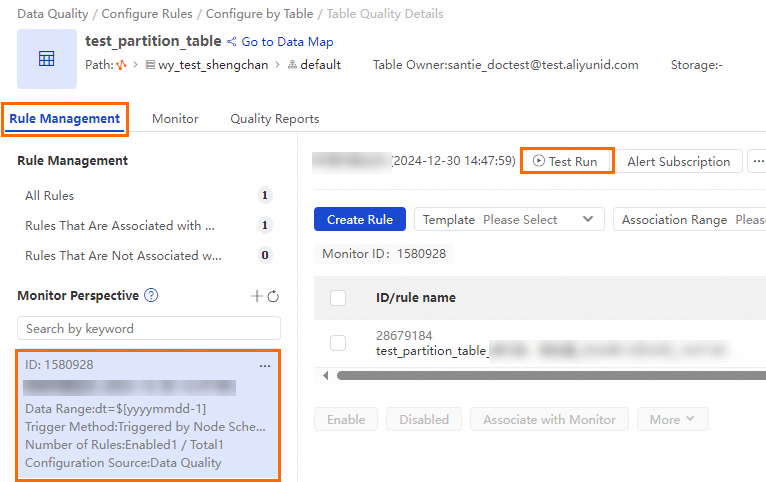
Task: Click the Create Rule button
Action: click(x=360, y=219)
